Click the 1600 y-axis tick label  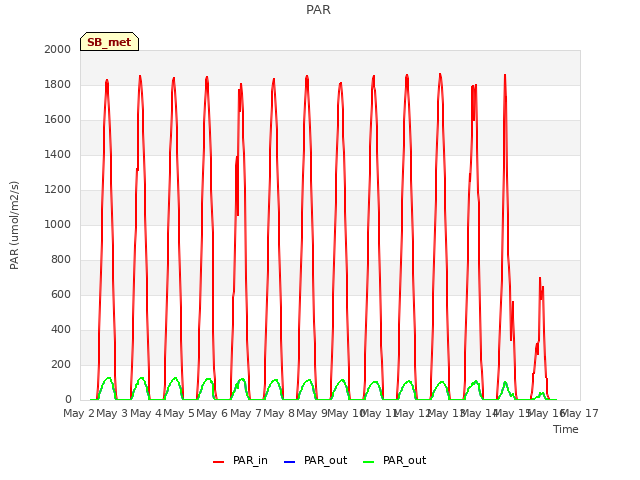coord(58,120)
